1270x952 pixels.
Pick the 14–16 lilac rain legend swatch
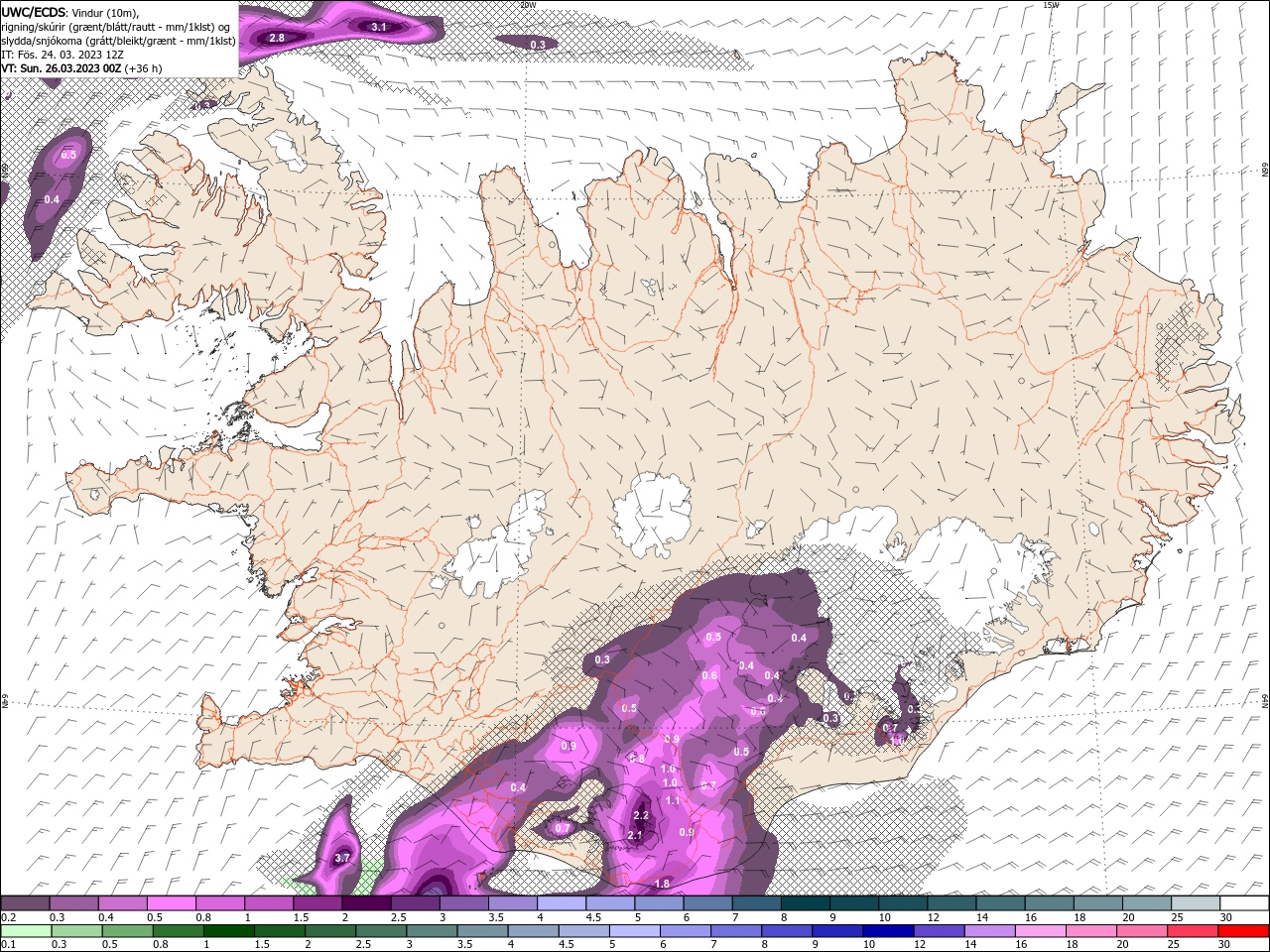click(x=989, y=931)
